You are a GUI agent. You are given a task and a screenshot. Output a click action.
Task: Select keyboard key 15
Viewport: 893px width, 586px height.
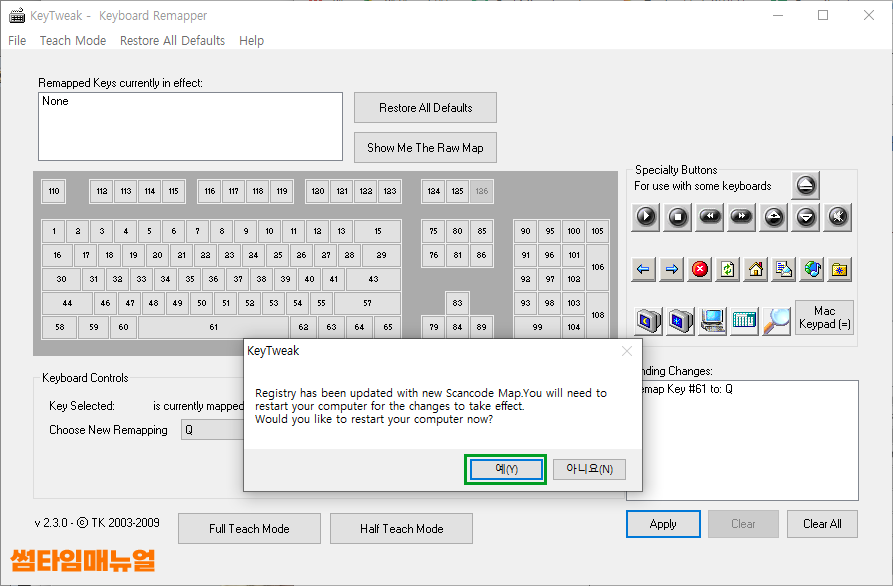[x=378, y=231]
